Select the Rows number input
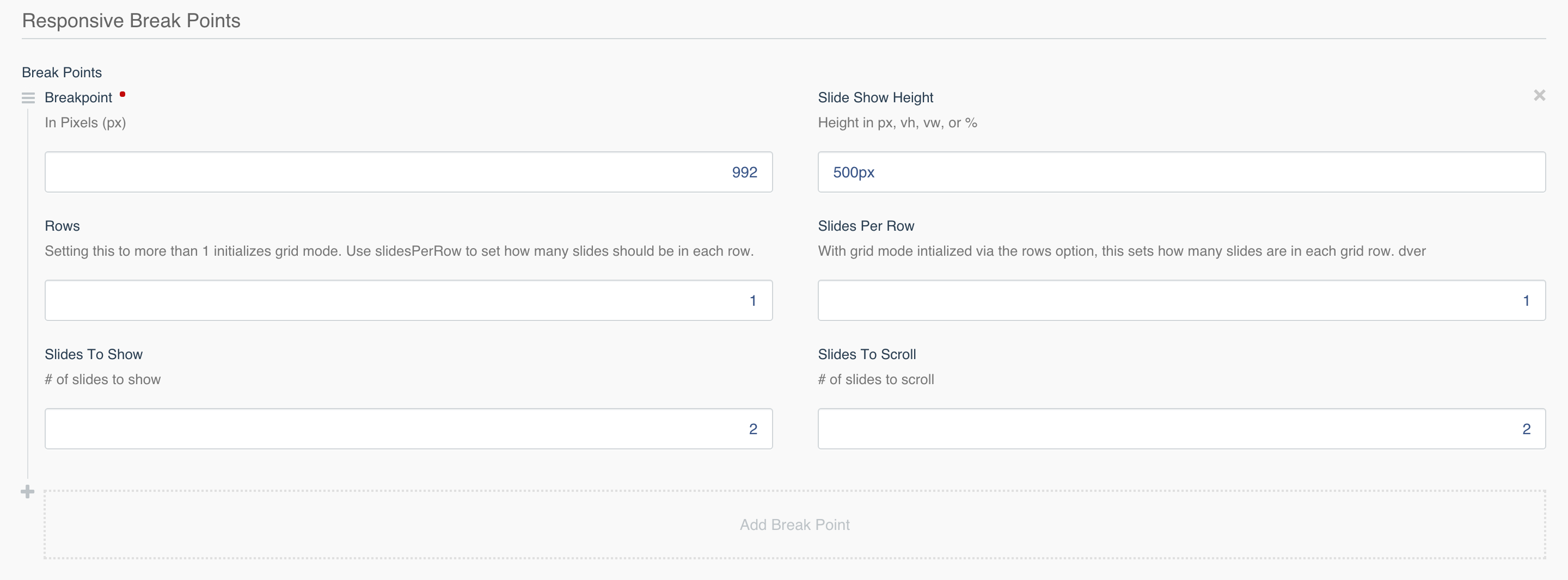This screenshot has width=1568, height=580. pos(408,301)
